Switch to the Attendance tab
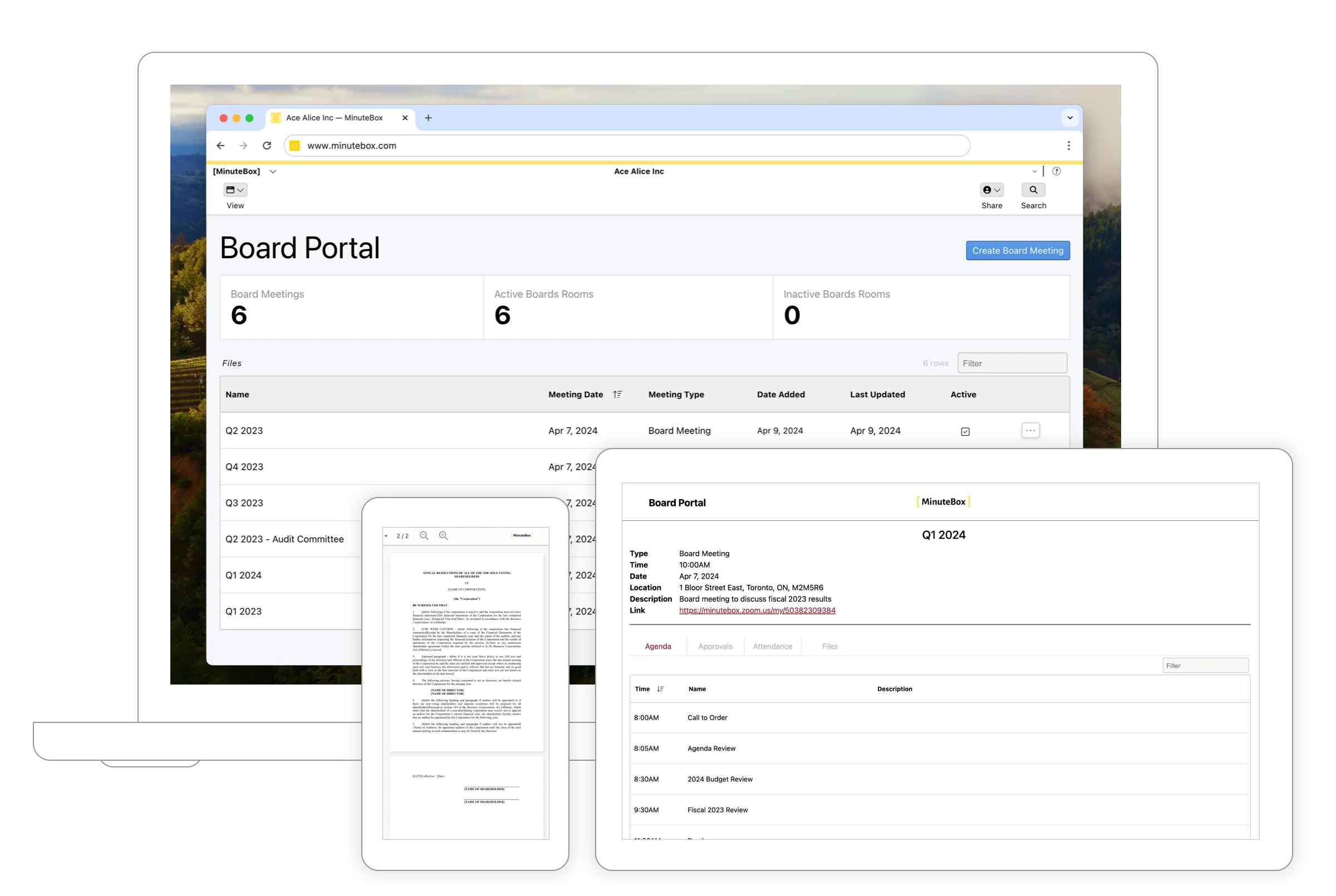Viewport: 1336px width, 896px height. point(772,646)
